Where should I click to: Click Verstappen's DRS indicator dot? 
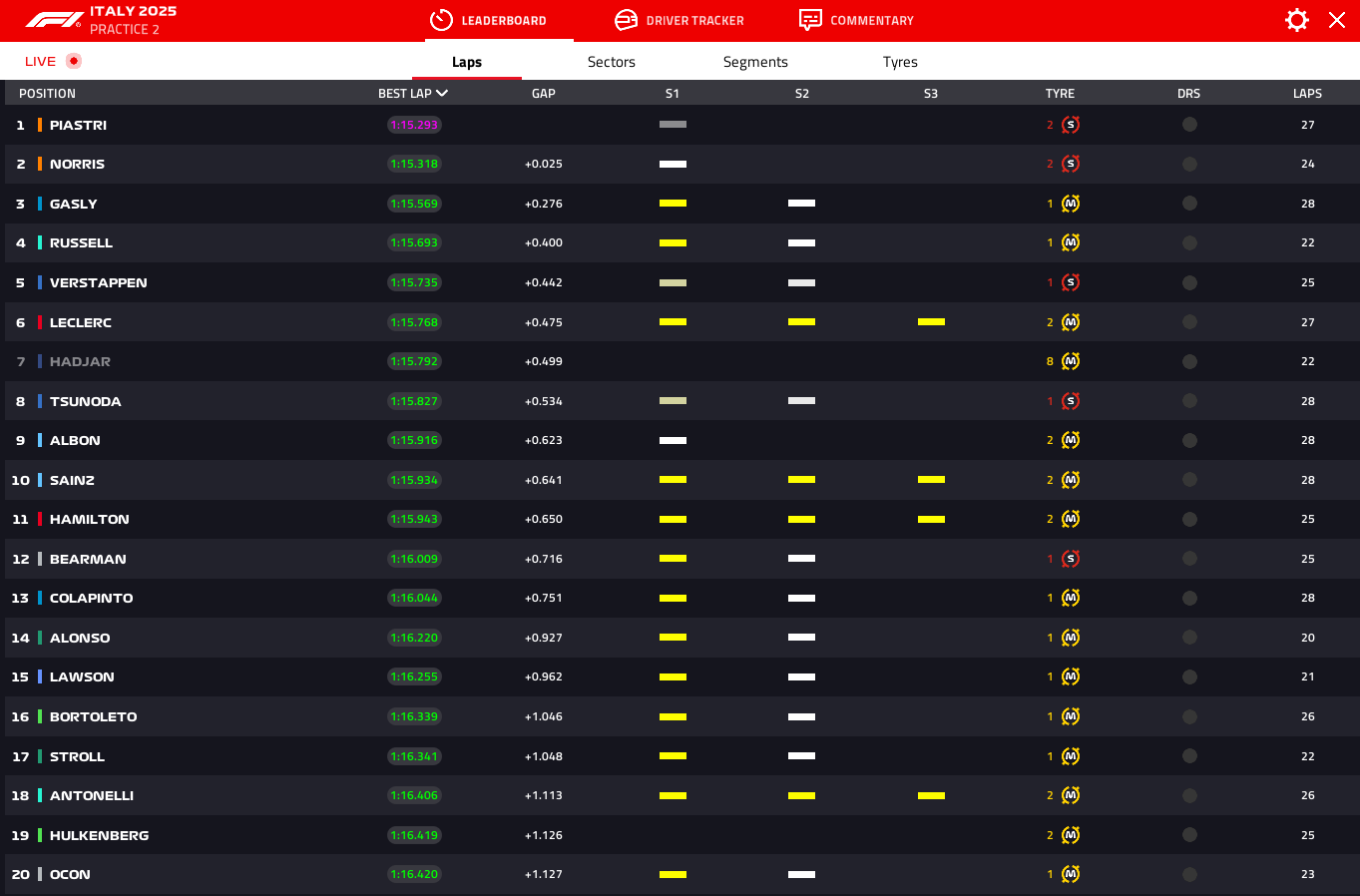click(1189, 282)
